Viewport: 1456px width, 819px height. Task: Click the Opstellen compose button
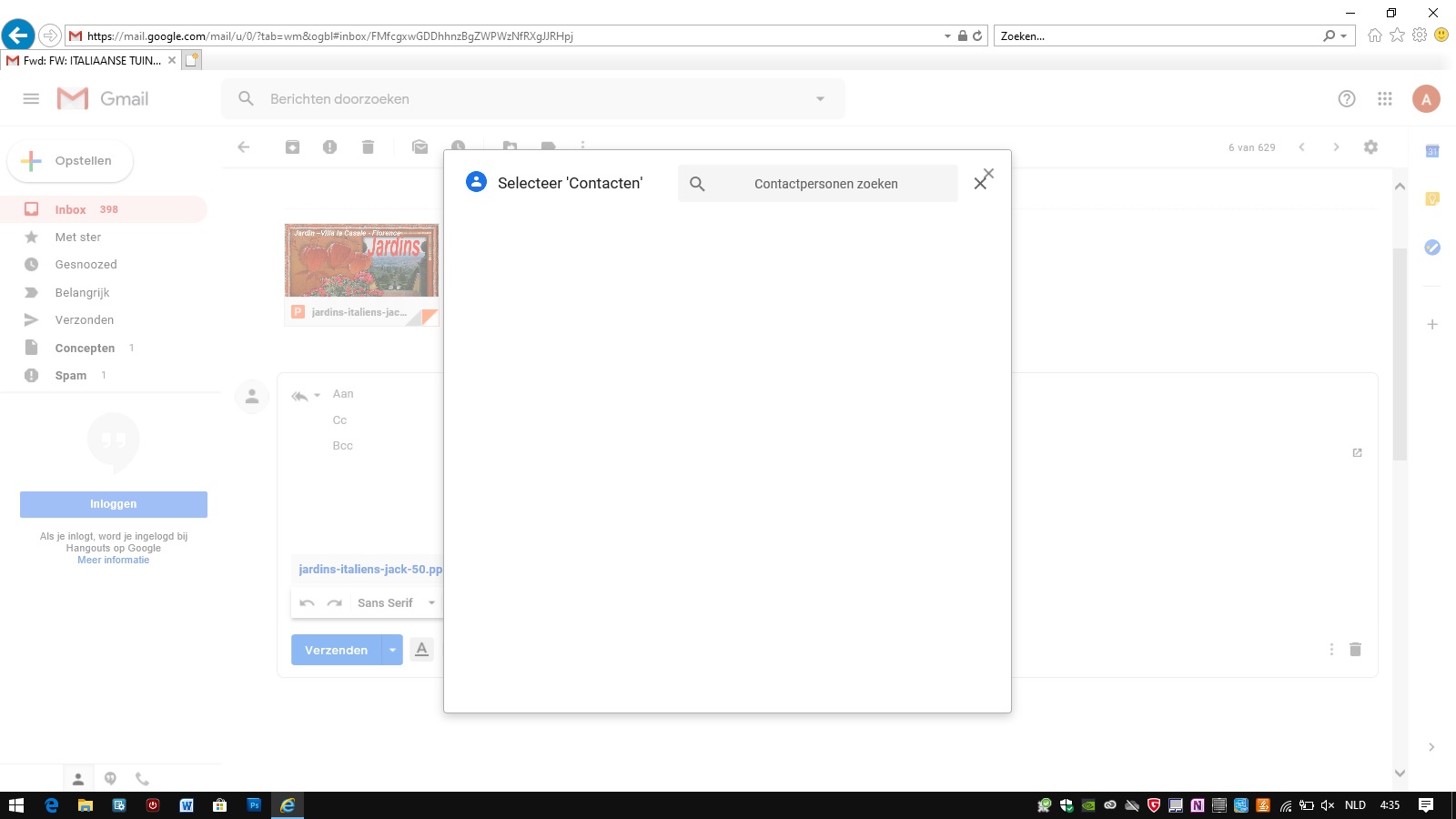(x=71, y=161)
